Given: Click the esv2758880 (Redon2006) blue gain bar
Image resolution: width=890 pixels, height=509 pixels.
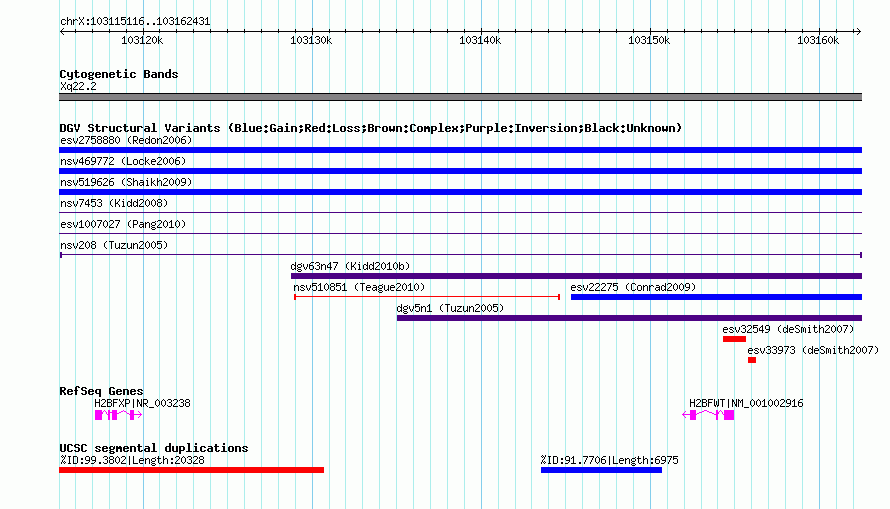Looking at the screenshot, I should pyautogui.click(x=460, y=150).
